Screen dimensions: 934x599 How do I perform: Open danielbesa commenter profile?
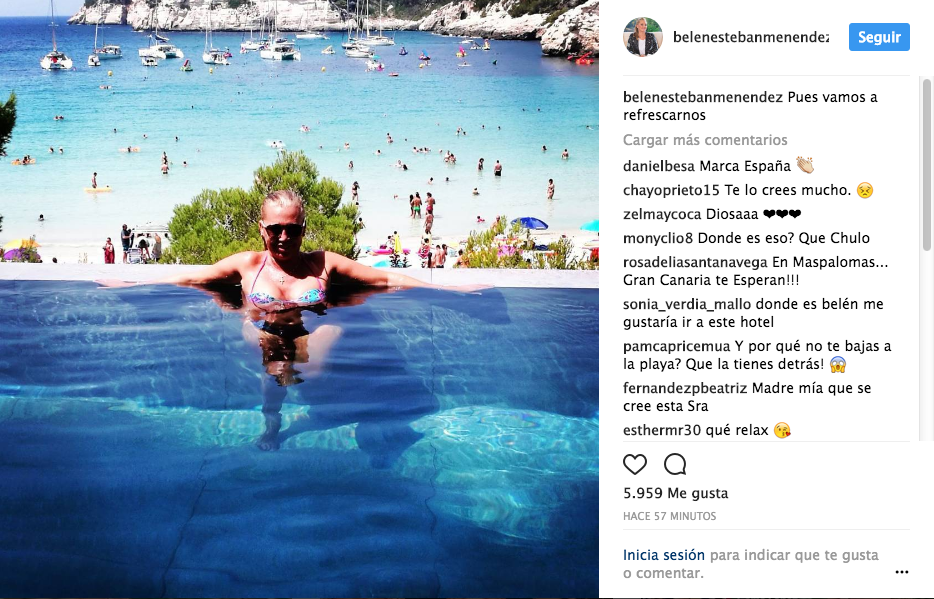pyautogui.click(x=659, y=166)
